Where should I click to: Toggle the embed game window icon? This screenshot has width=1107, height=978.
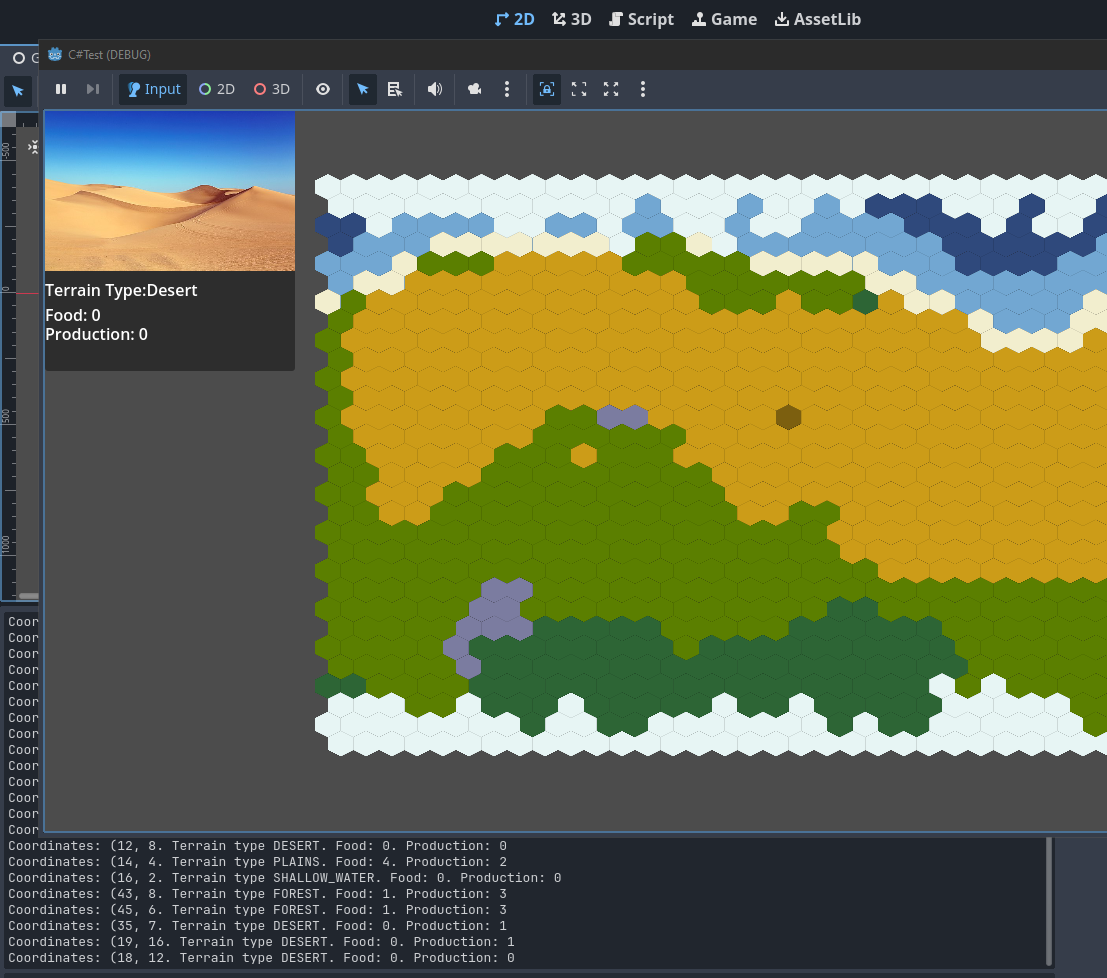(547, 89)
